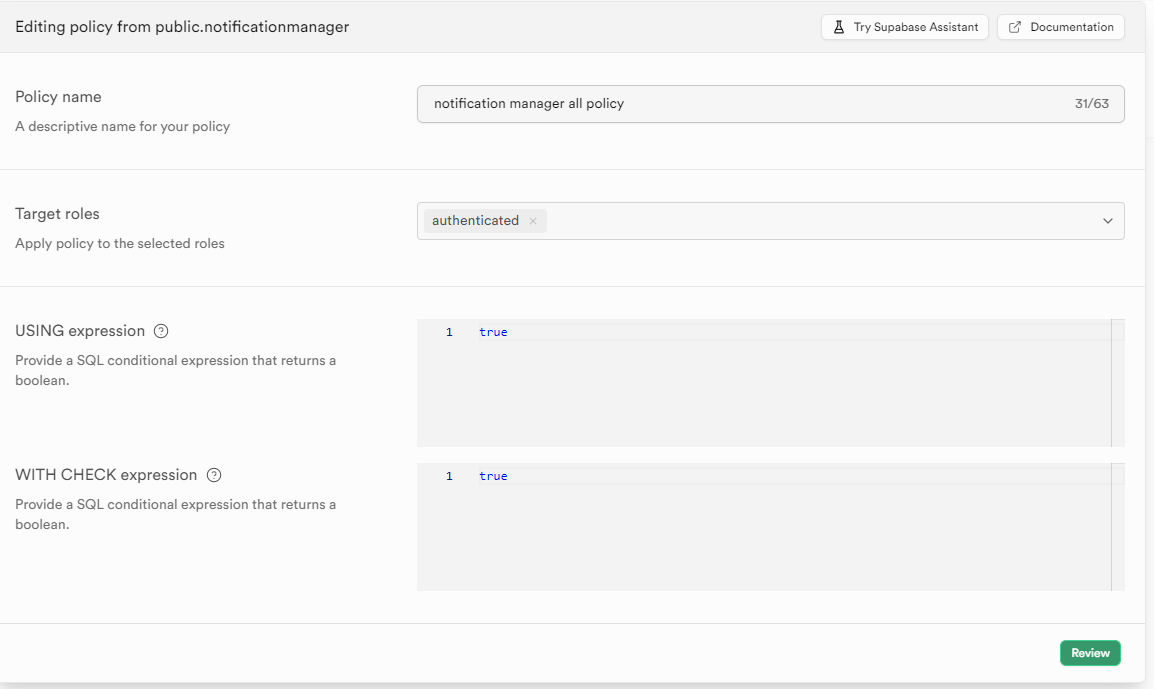The height and width of the screenshot is (689, 1154).
Task: Click the Review button
Action: (x=1090, y=653)
